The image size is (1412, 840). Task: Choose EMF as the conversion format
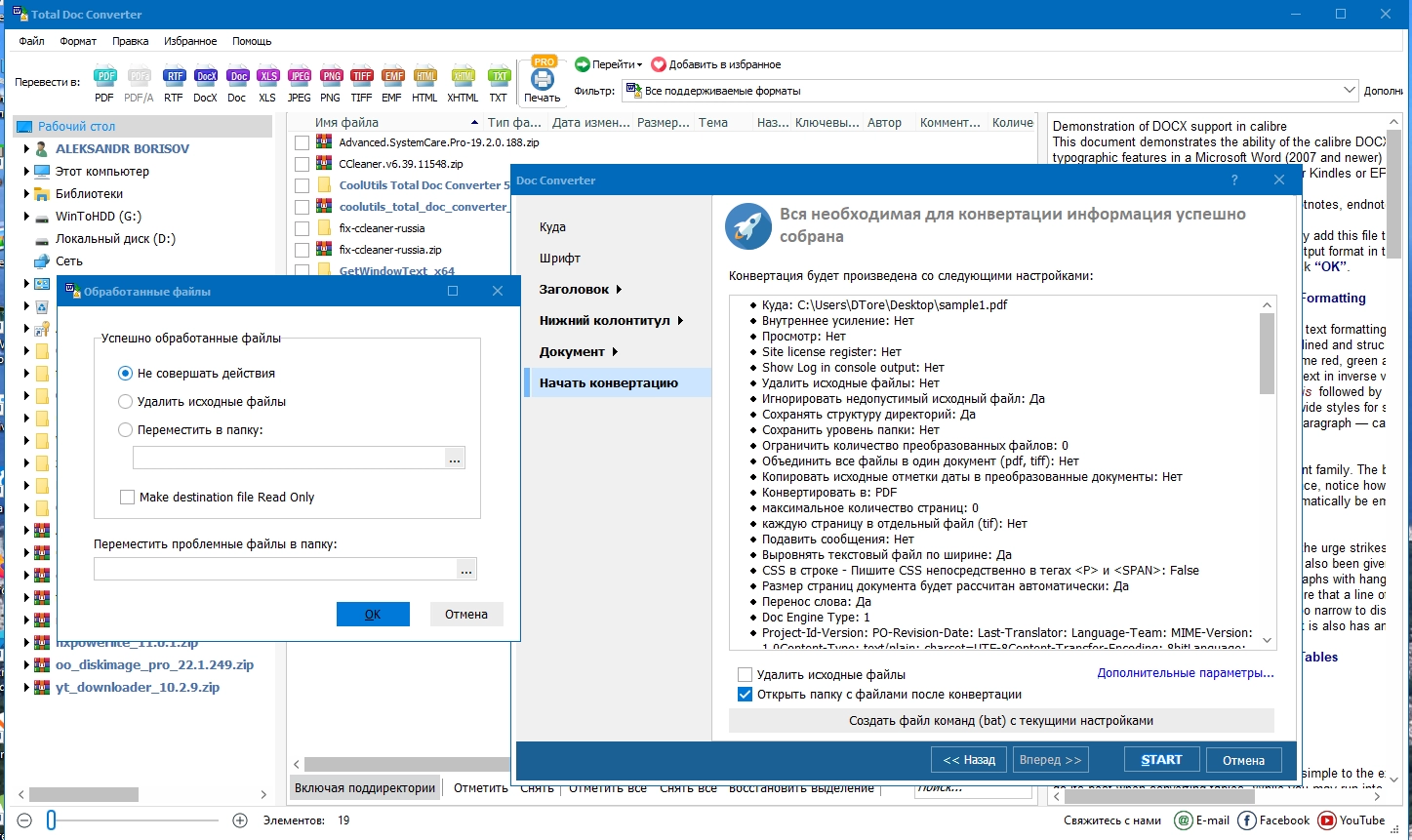392,82
